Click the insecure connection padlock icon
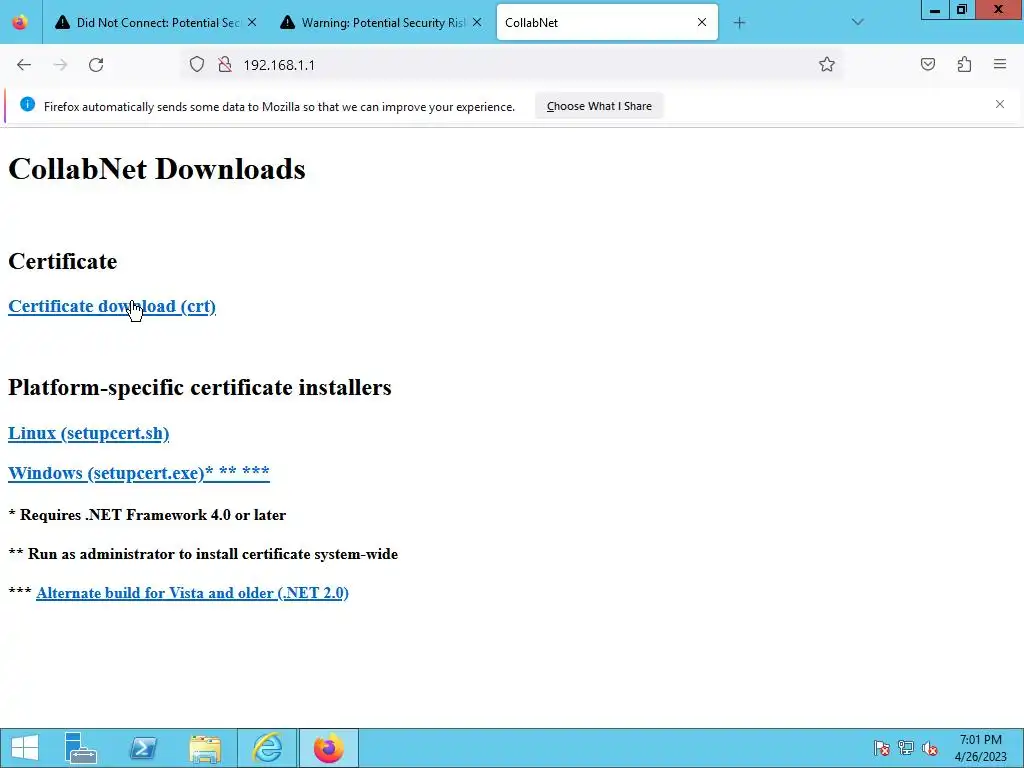 pyautogui.click(x=225, y=65)
